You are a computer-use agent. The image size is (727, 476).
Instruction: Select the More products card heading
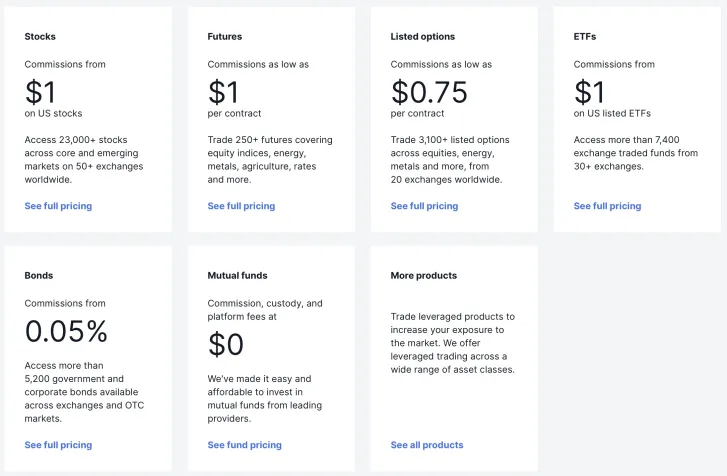click(x=424, y=276)
